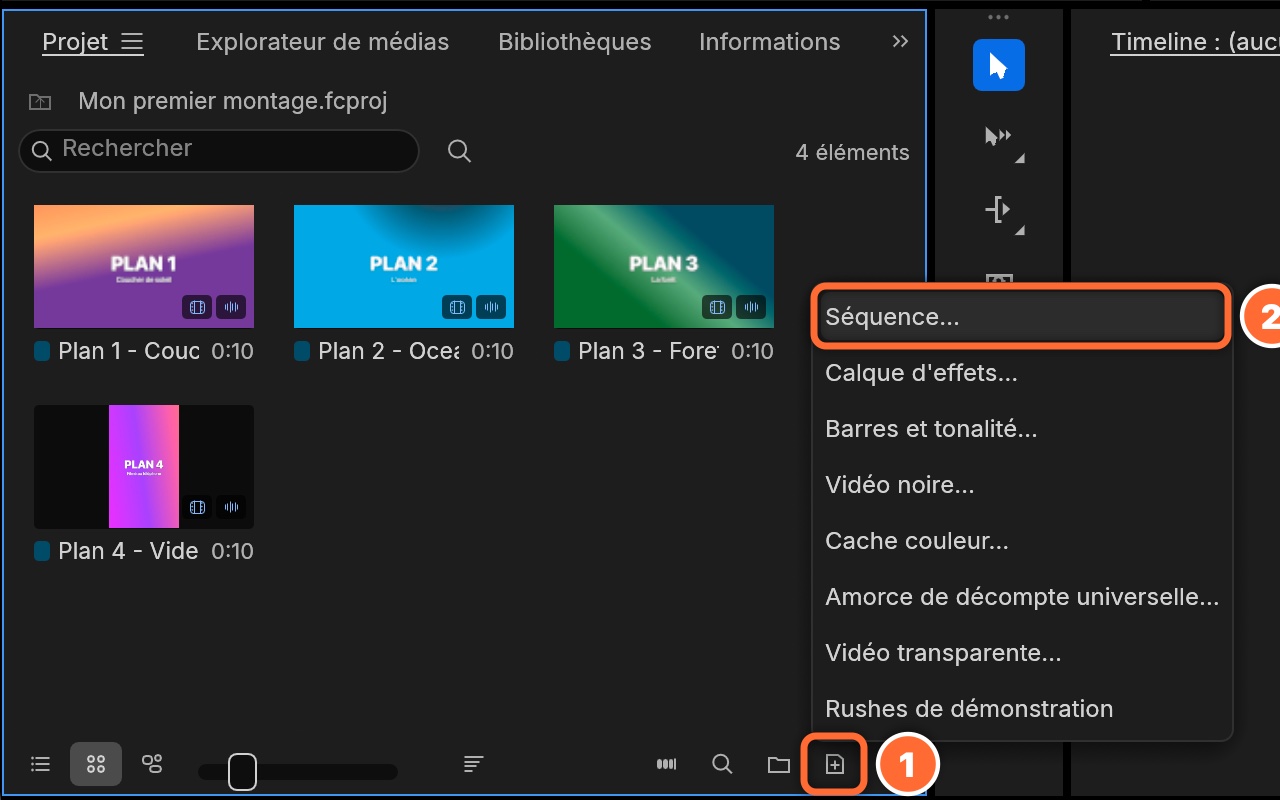
Task: Activate the Ripple Edit tool
Action: pos(999,210)
